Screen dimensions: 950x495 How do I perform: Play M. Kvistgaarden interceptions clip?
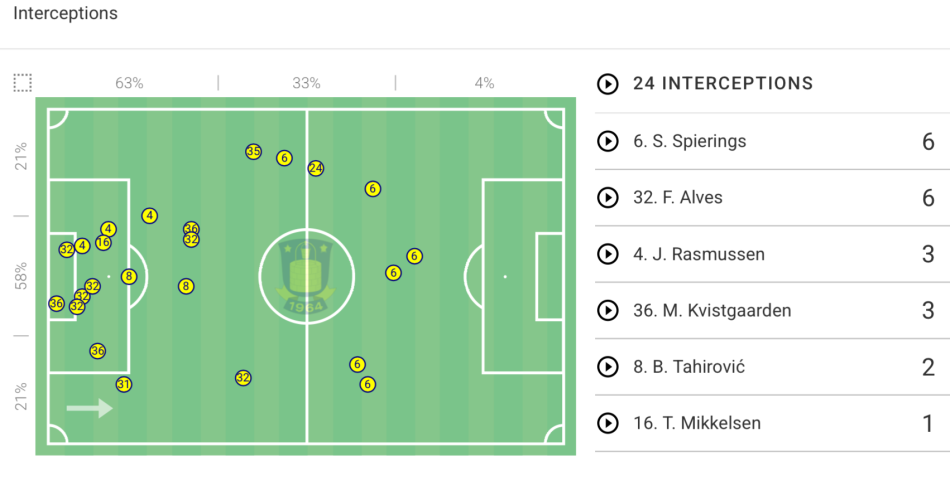tap(608, 310)
